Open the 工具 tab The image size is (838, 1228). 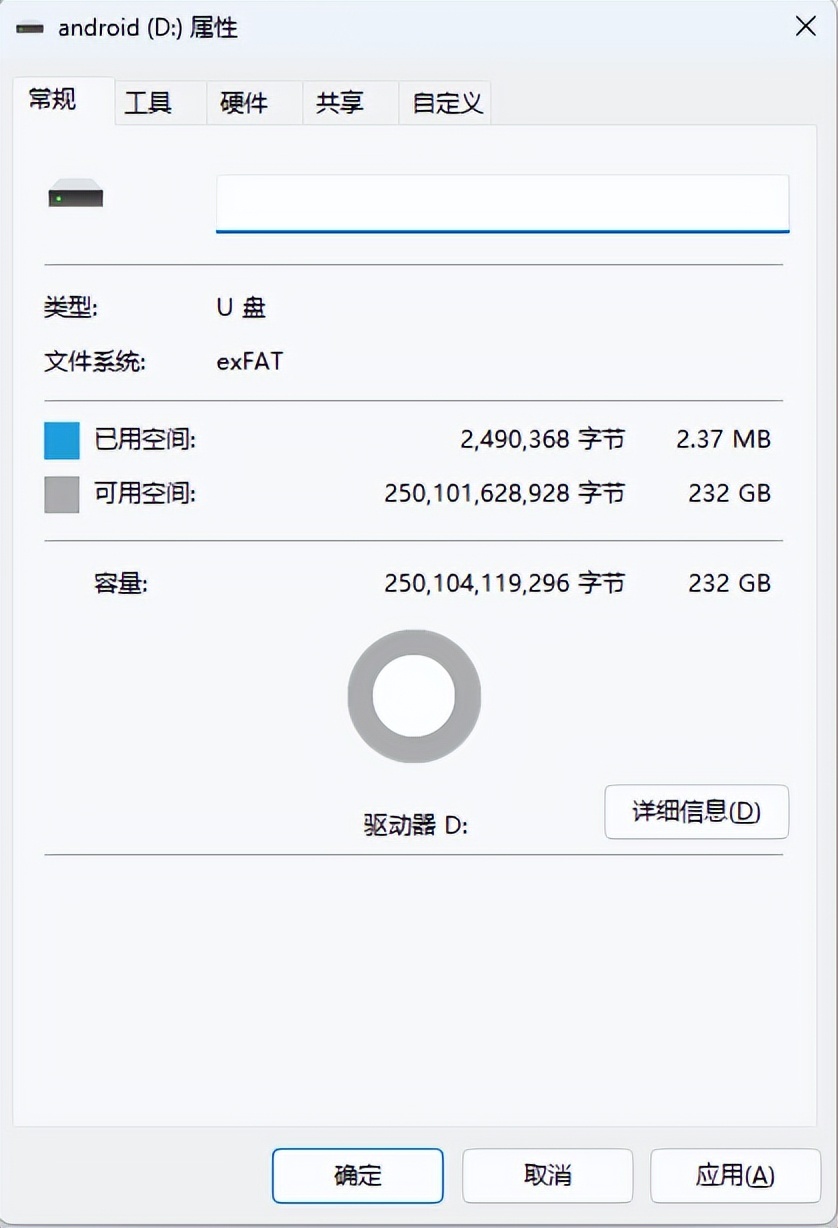(148, 103)
